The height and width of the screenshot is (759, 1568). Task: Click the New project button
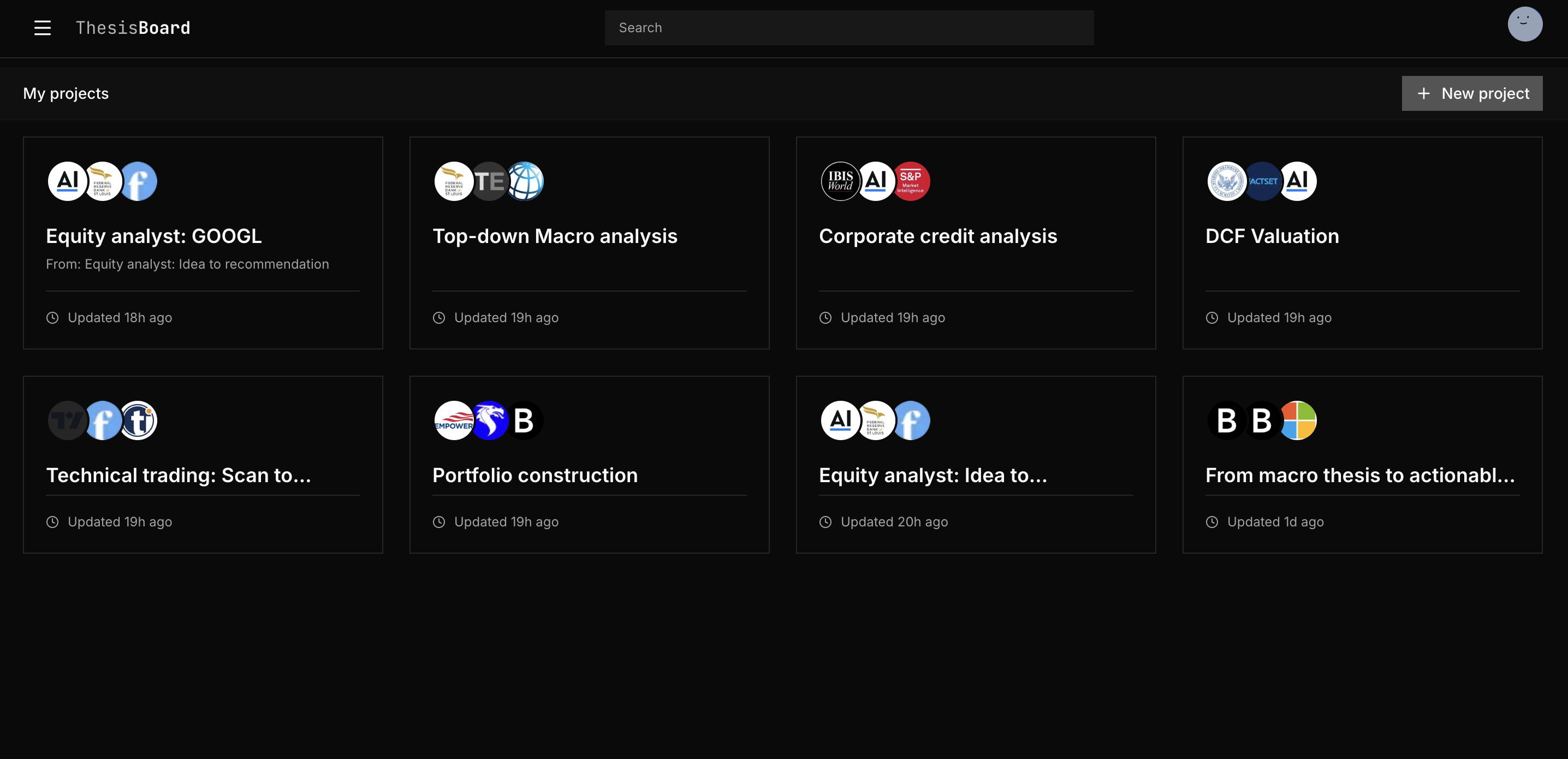point(1472,93)
